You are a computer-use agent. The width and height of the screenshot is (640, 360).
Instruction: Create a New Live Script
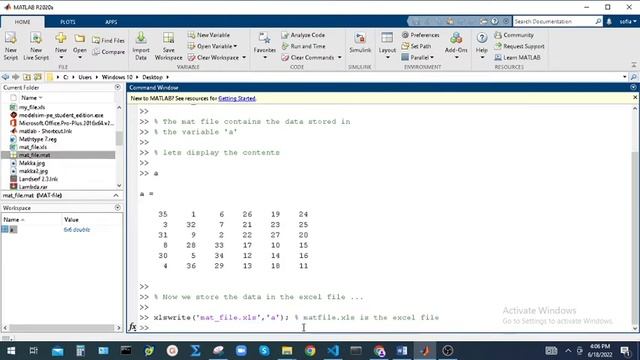click(36, 46)
